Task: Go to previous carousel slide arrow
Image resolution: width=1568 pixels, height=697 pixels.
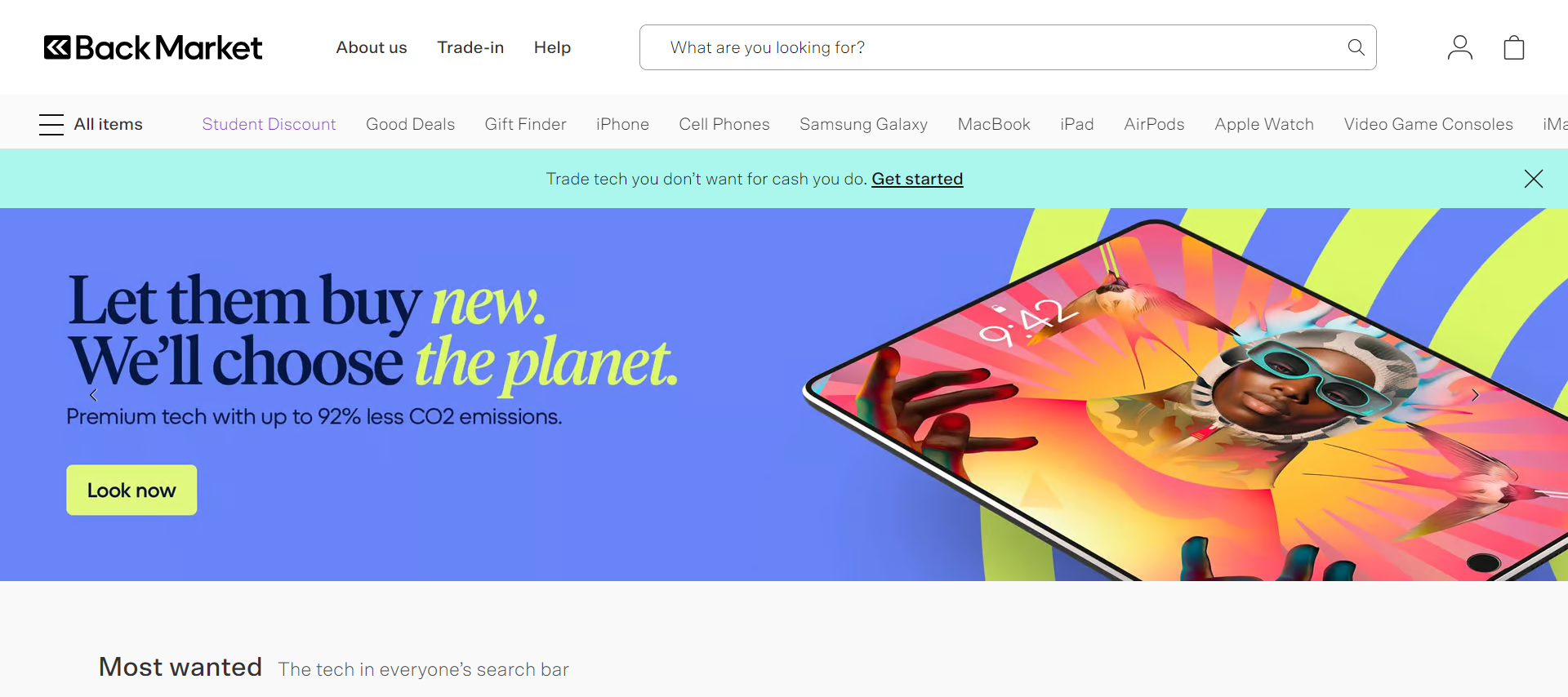Action: pos(93,395)
